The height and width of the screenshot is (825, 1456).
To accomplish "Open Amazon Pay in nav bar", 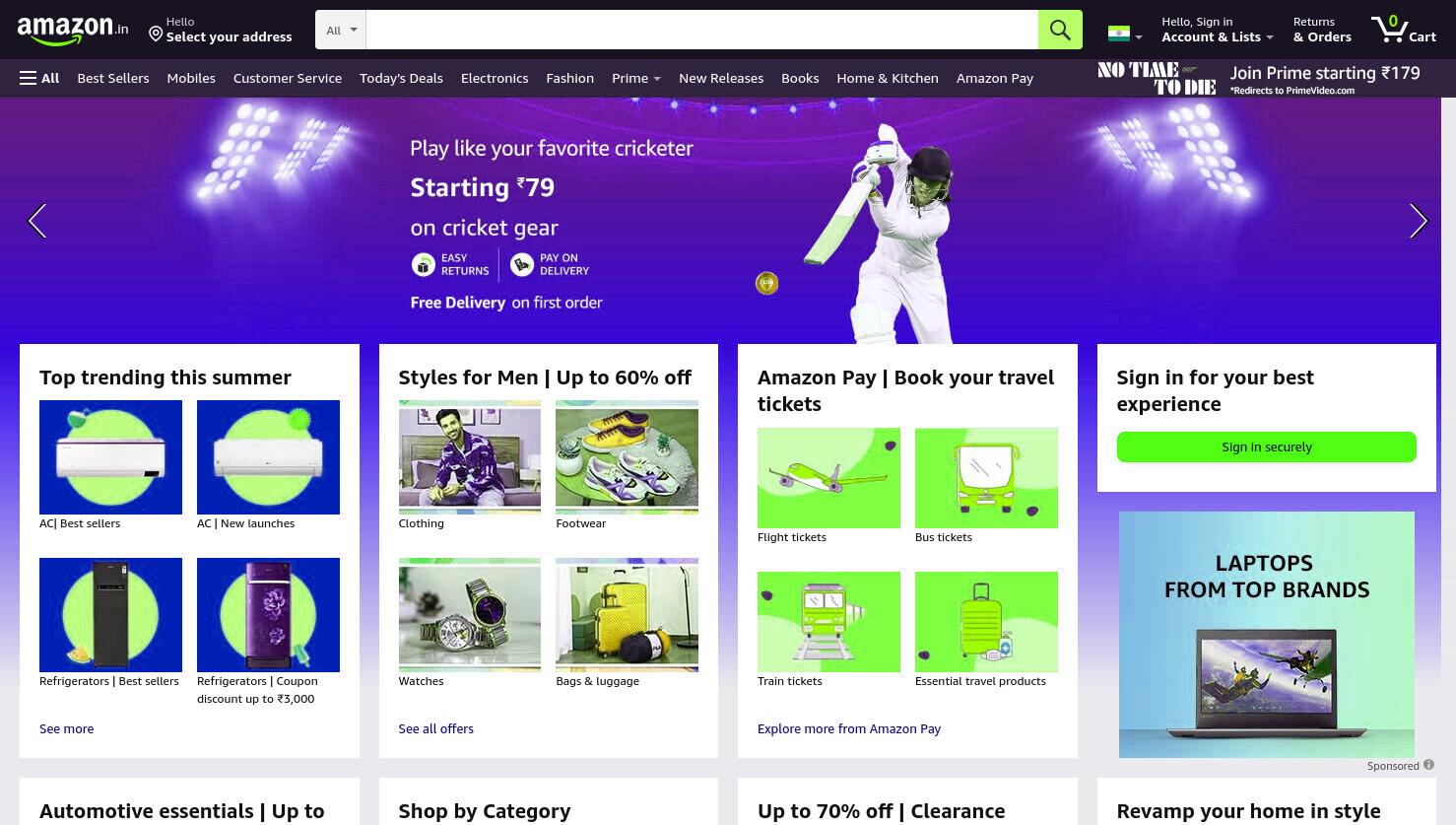I will click(995, 78).
